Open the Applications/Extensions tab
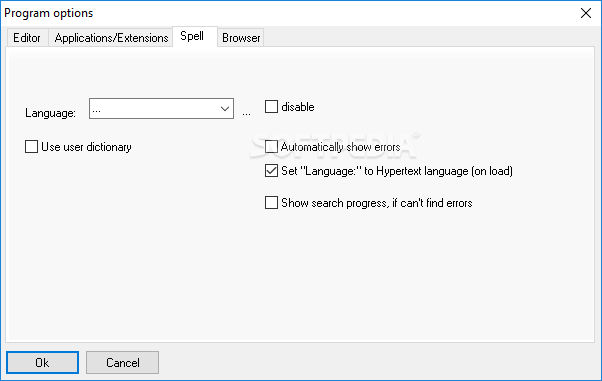The width and height of the screenshot is (602, 381). 111,38
